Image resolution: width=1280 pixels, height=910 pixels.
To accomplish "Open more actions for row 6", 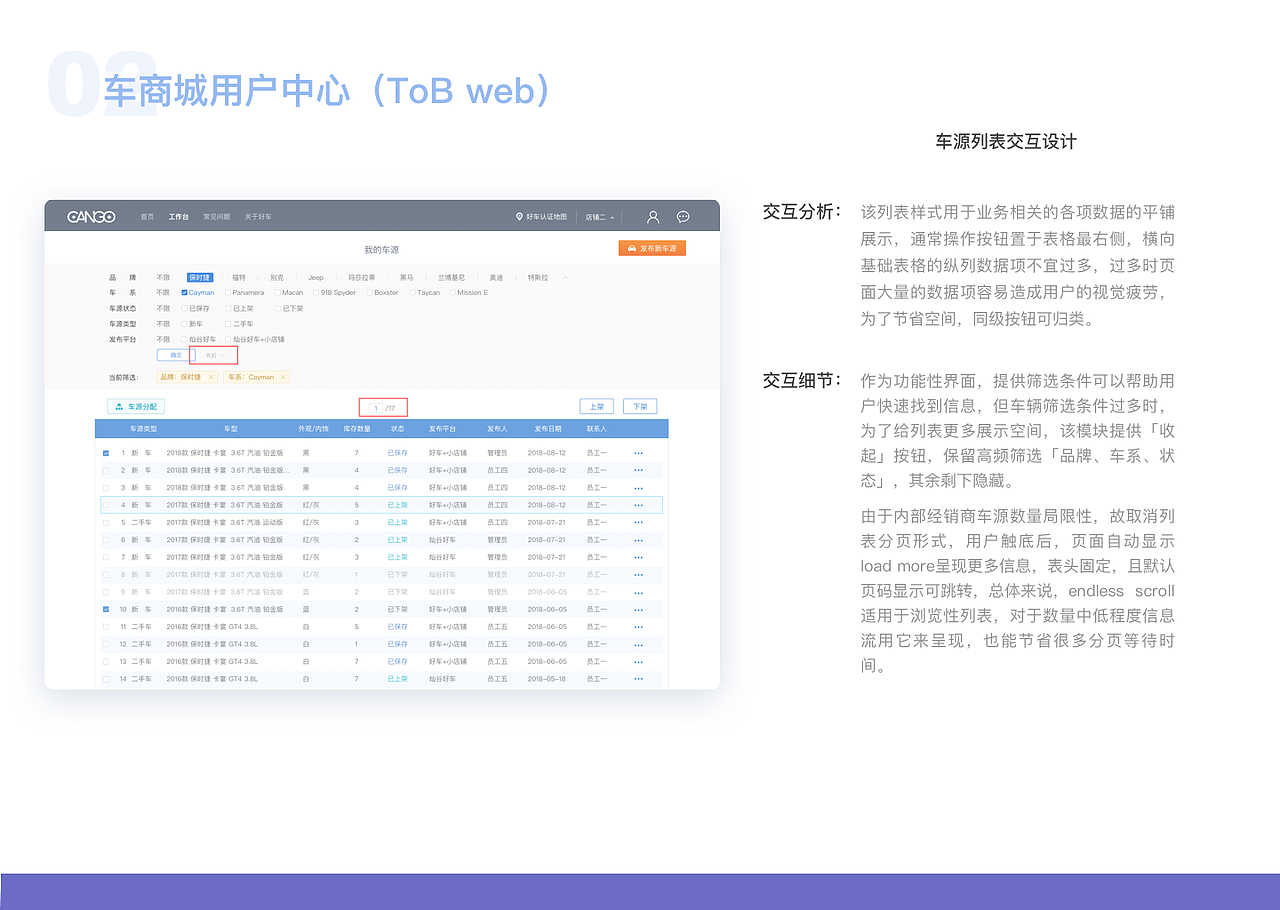I will [638, 540].
